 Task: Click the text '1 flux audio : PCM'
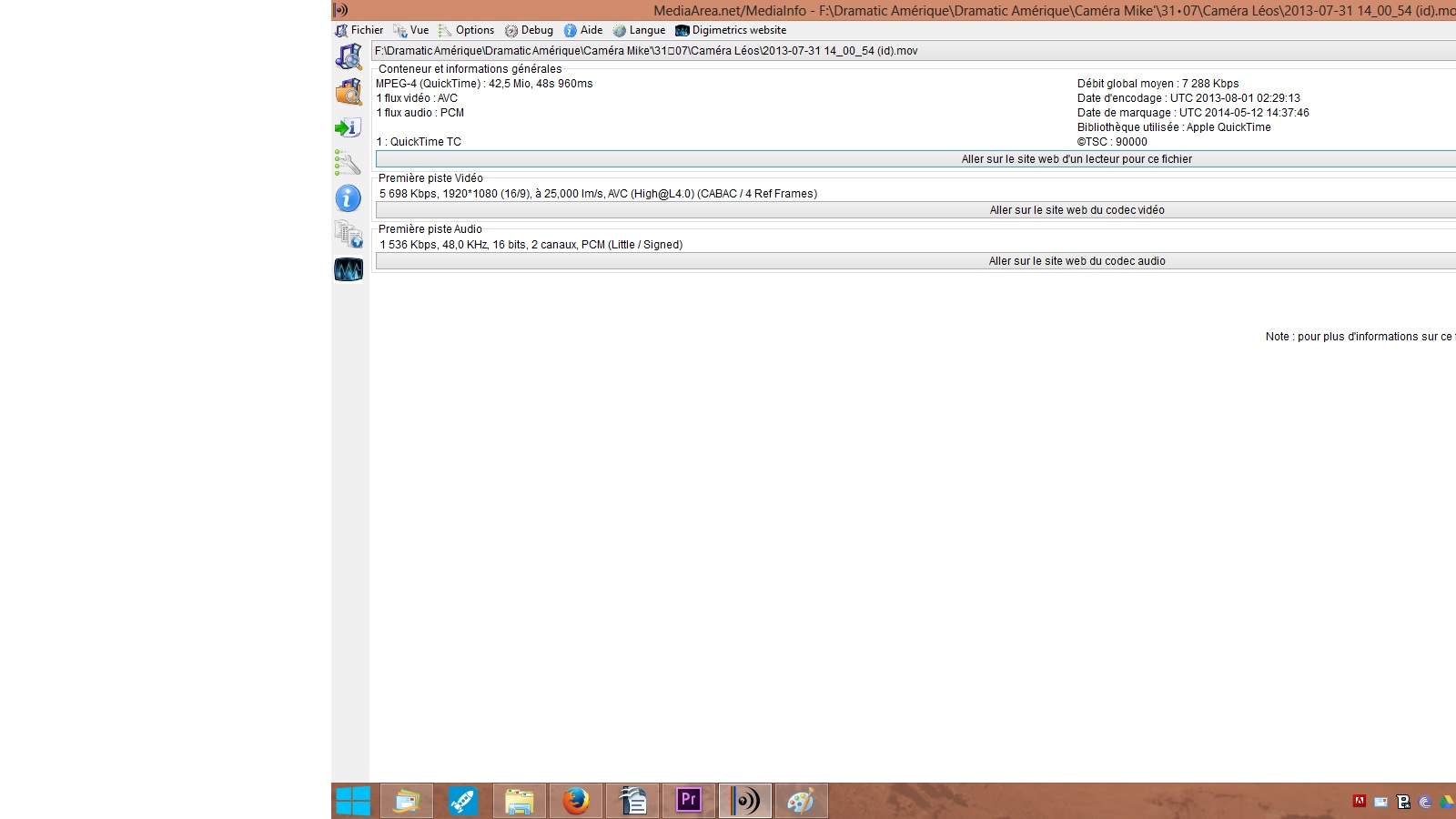point(420,113)
